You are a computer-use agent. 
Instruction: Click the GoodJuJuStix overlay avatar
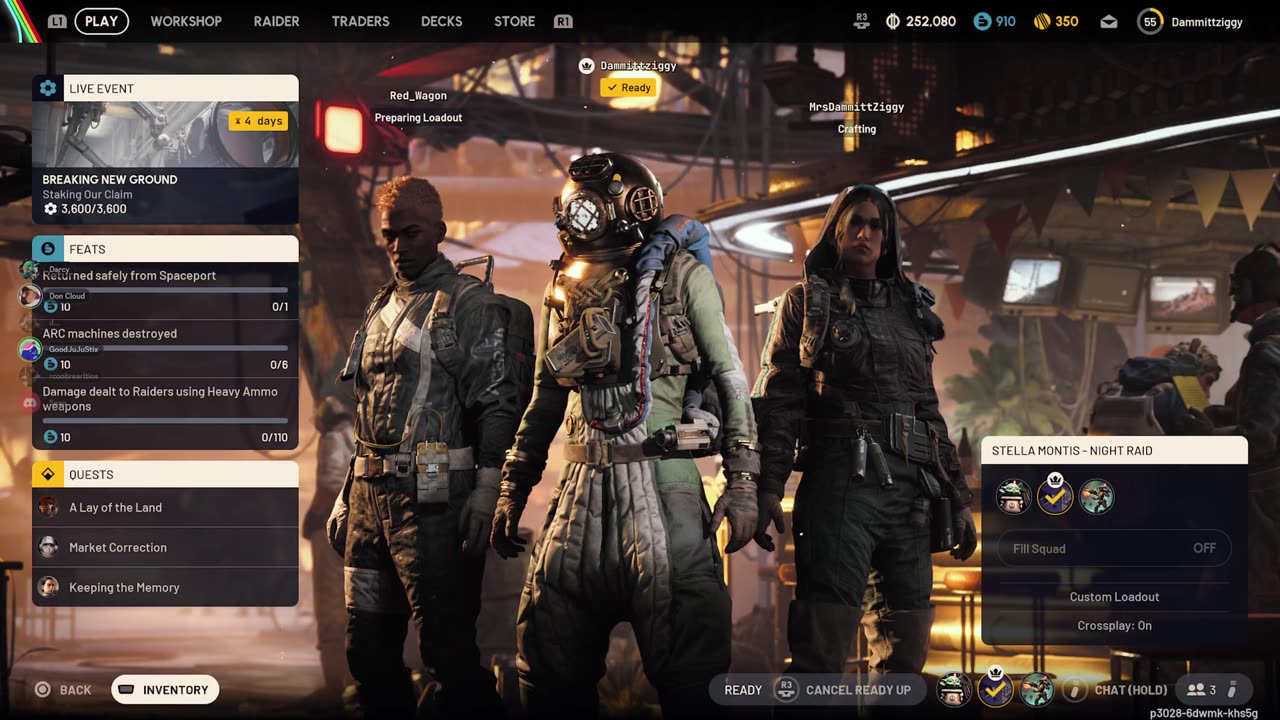click(x=30, y=349)
